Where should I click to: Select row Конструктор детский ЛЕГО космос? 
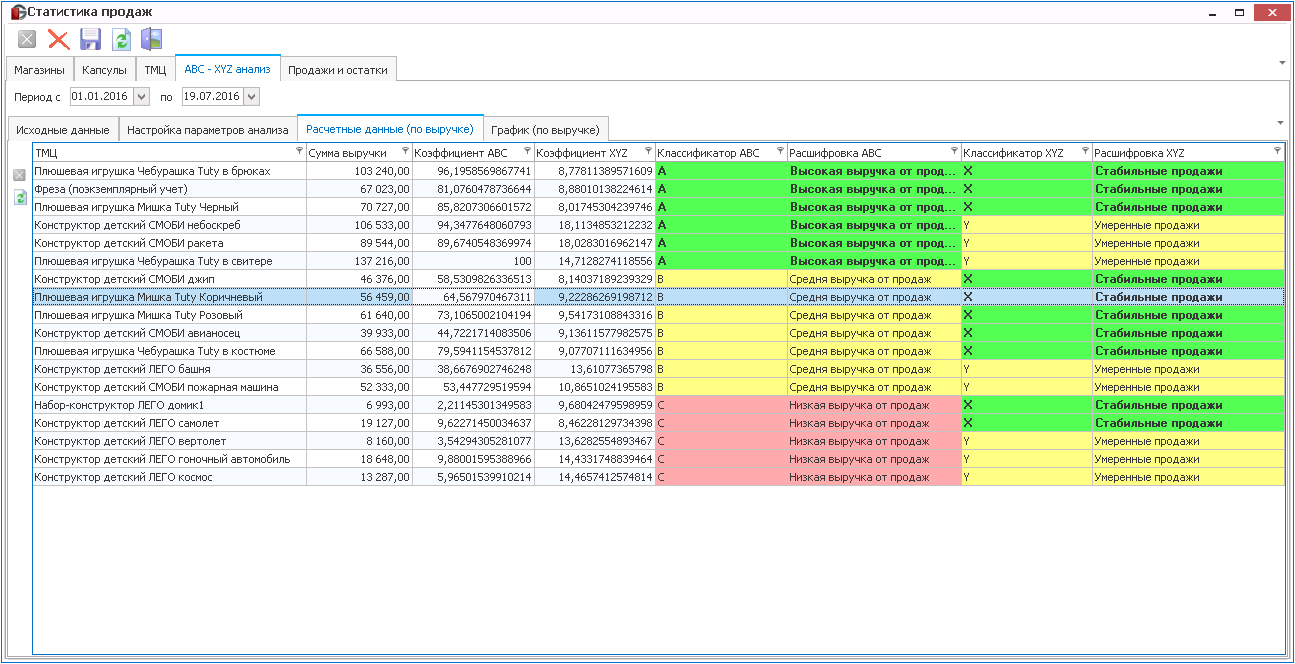(x=658, y=477)
